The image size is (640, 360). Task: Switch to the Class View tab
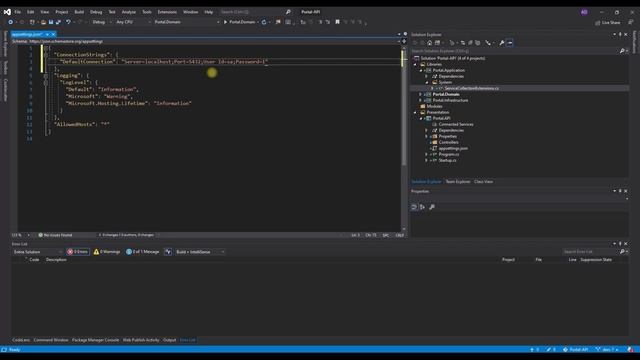point(483,182)
